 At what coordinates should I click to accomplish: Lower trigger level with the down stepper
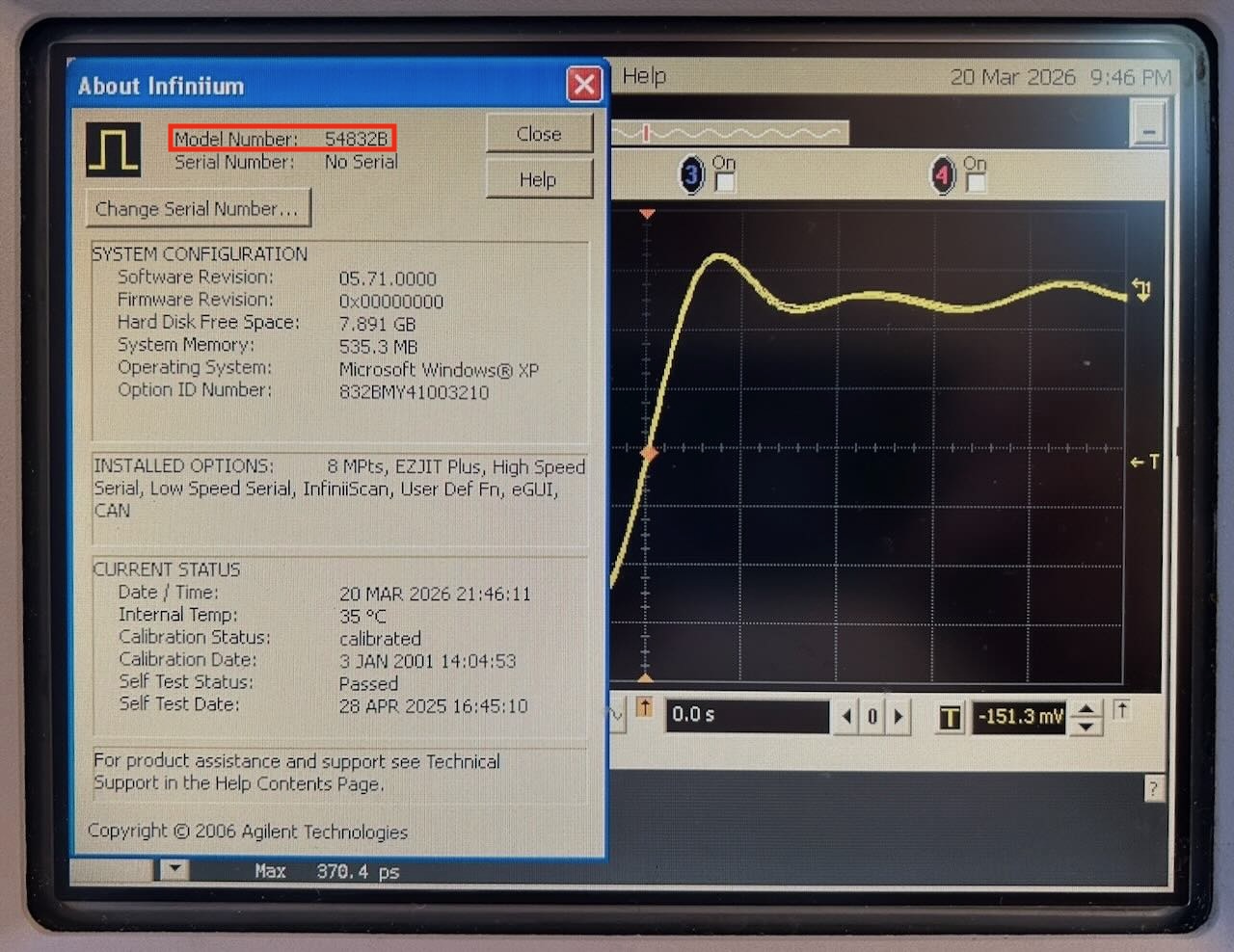tap(1086, 726)
